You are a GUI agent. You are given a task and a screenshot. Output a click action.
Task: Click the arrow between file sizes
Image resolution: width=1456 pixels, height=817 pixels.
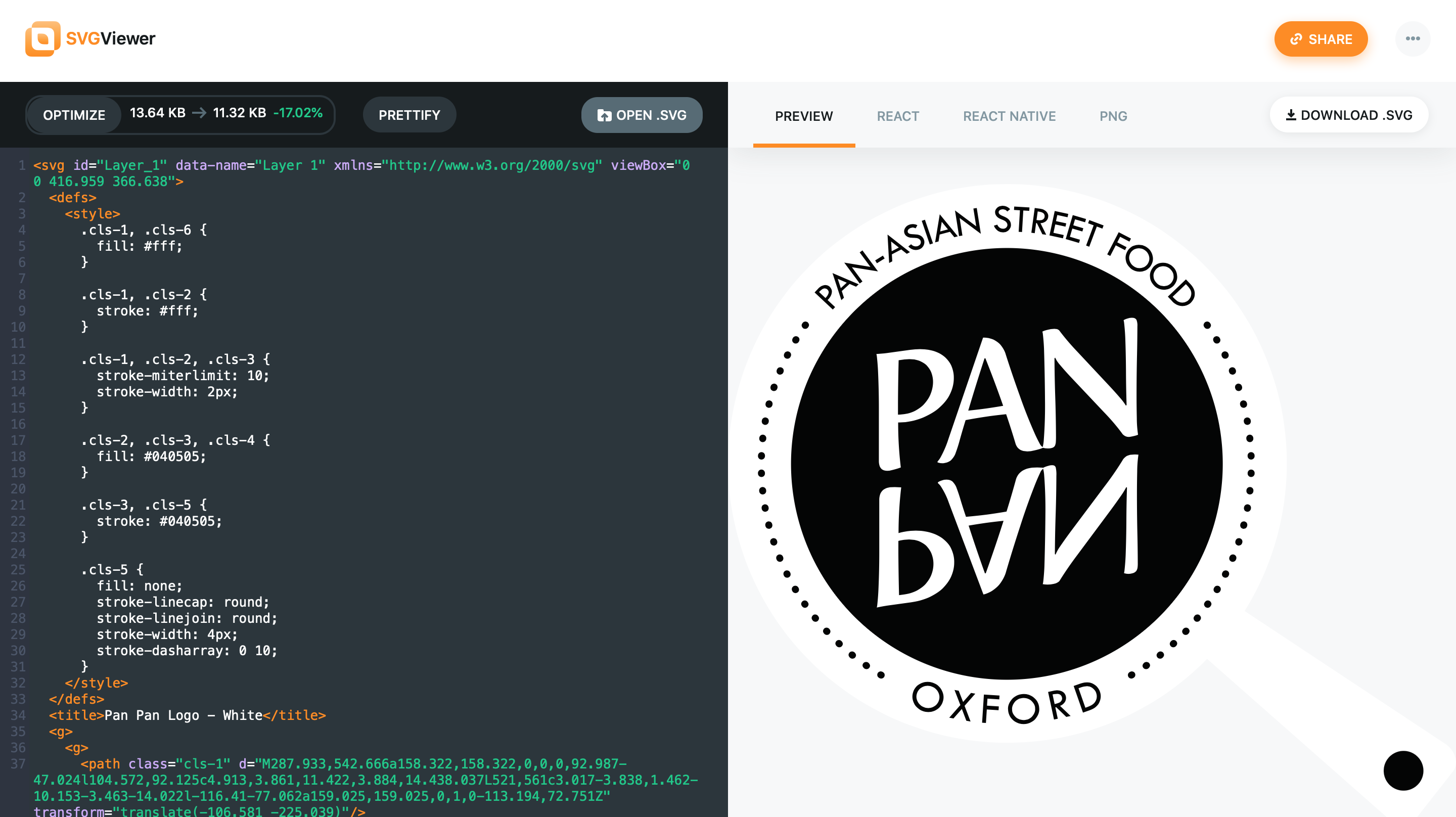tap(199, 113)
